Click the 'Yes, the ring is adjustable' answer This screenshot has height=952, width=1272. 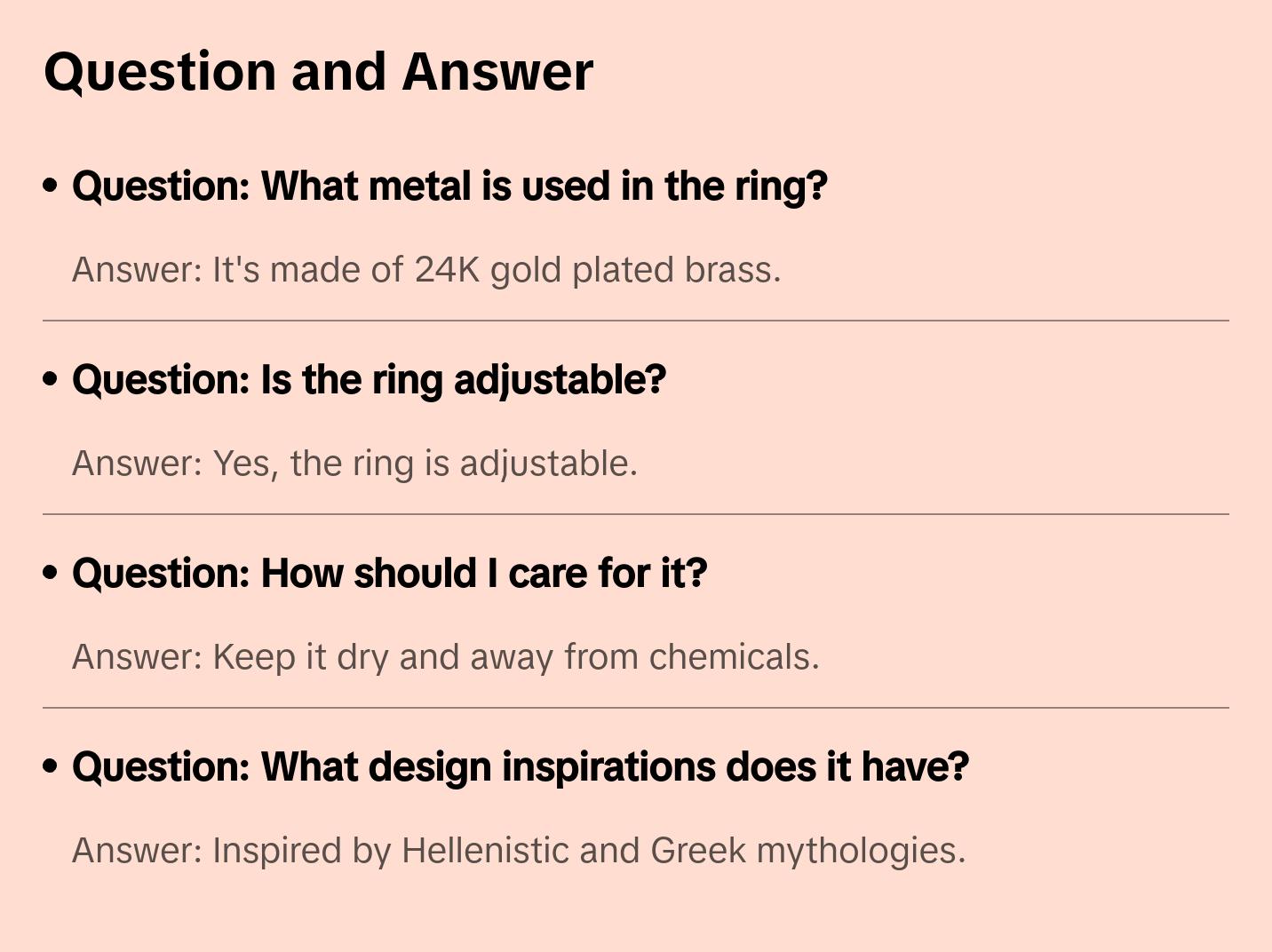pyautogui.click(x=354, y=464)
